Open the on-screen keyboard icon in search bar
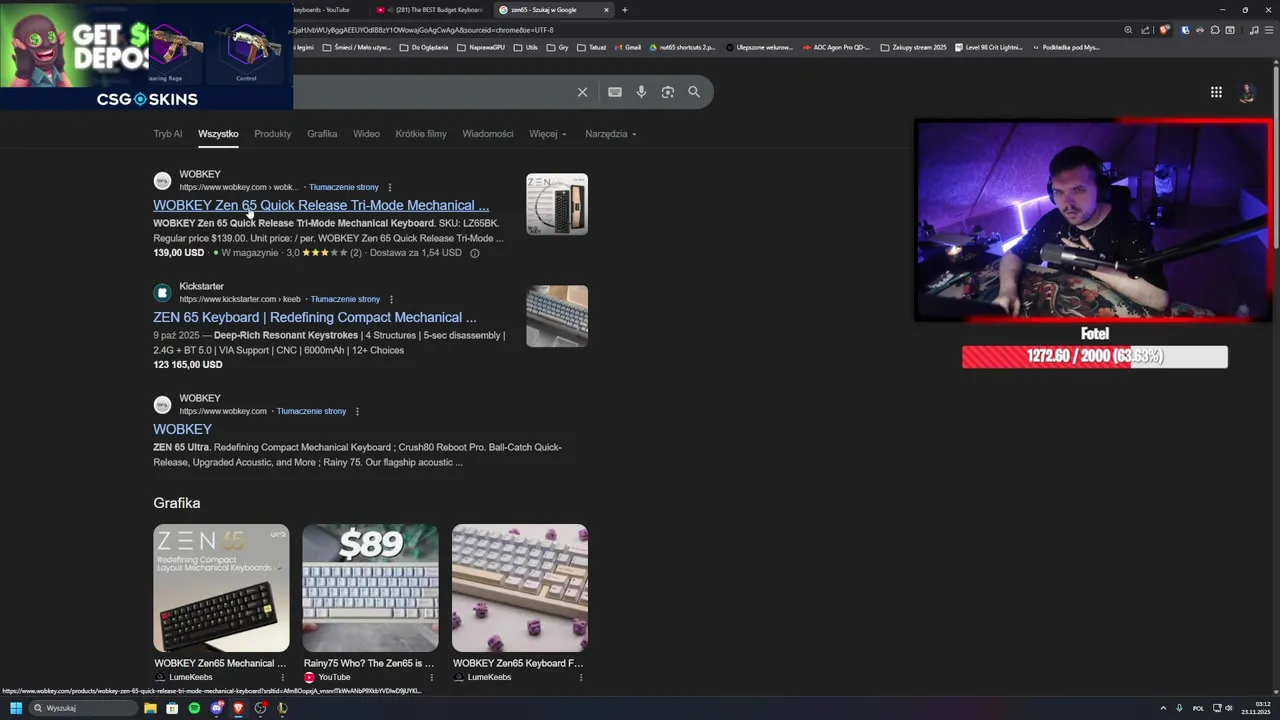The width and height of the screenshot is (1280, 720). tap(615, 92)
